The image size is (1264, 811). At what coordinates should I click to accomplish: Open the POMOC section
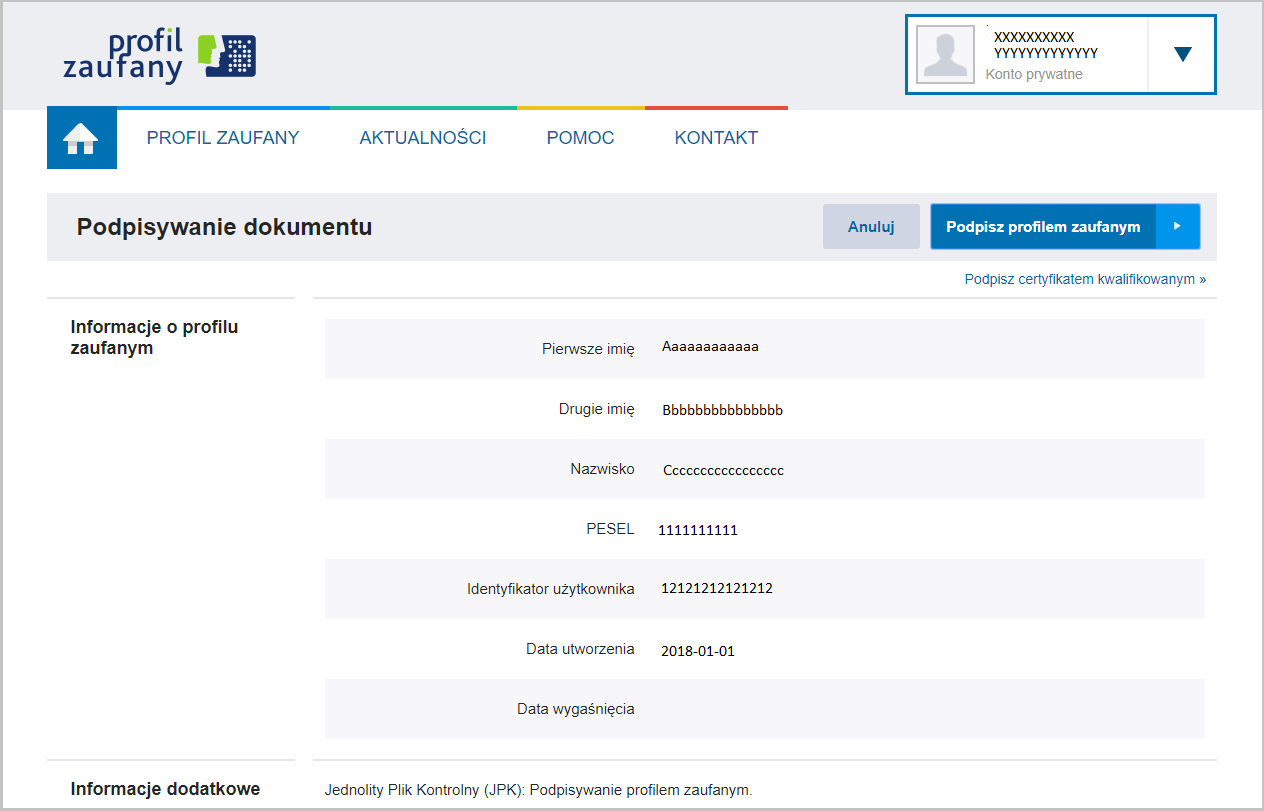click(x=579, y=137)
